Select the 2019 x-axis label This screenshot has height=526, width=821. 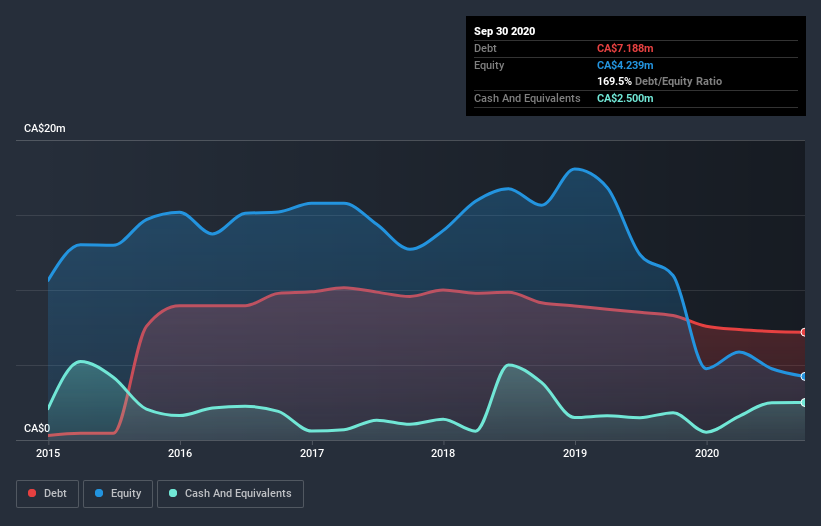[x=575, y=453]
